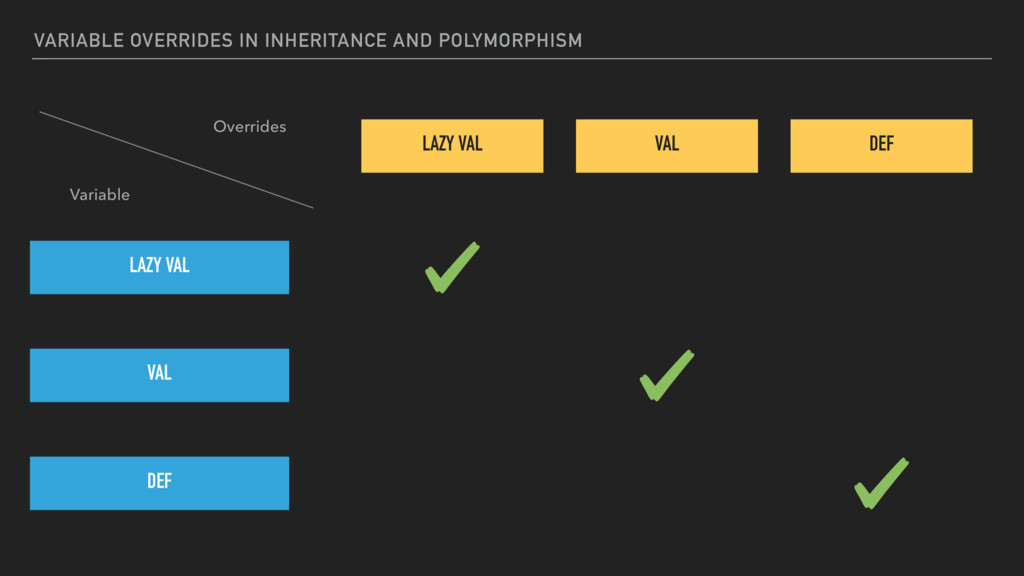Click empty cell where DEF row meets LAZY VAL column

pos(452,483)
